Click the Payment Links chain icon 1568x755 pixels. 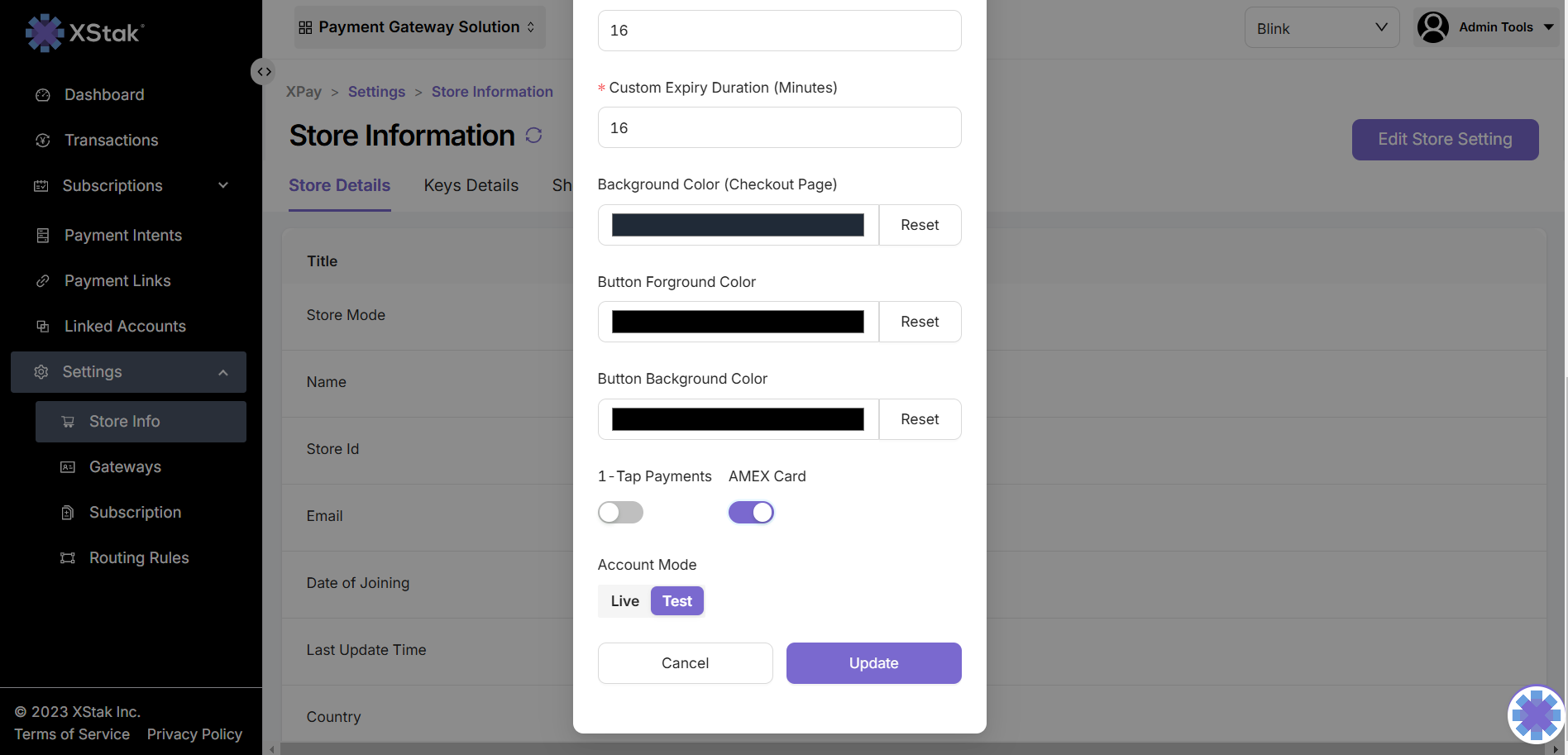pos(43,281)
